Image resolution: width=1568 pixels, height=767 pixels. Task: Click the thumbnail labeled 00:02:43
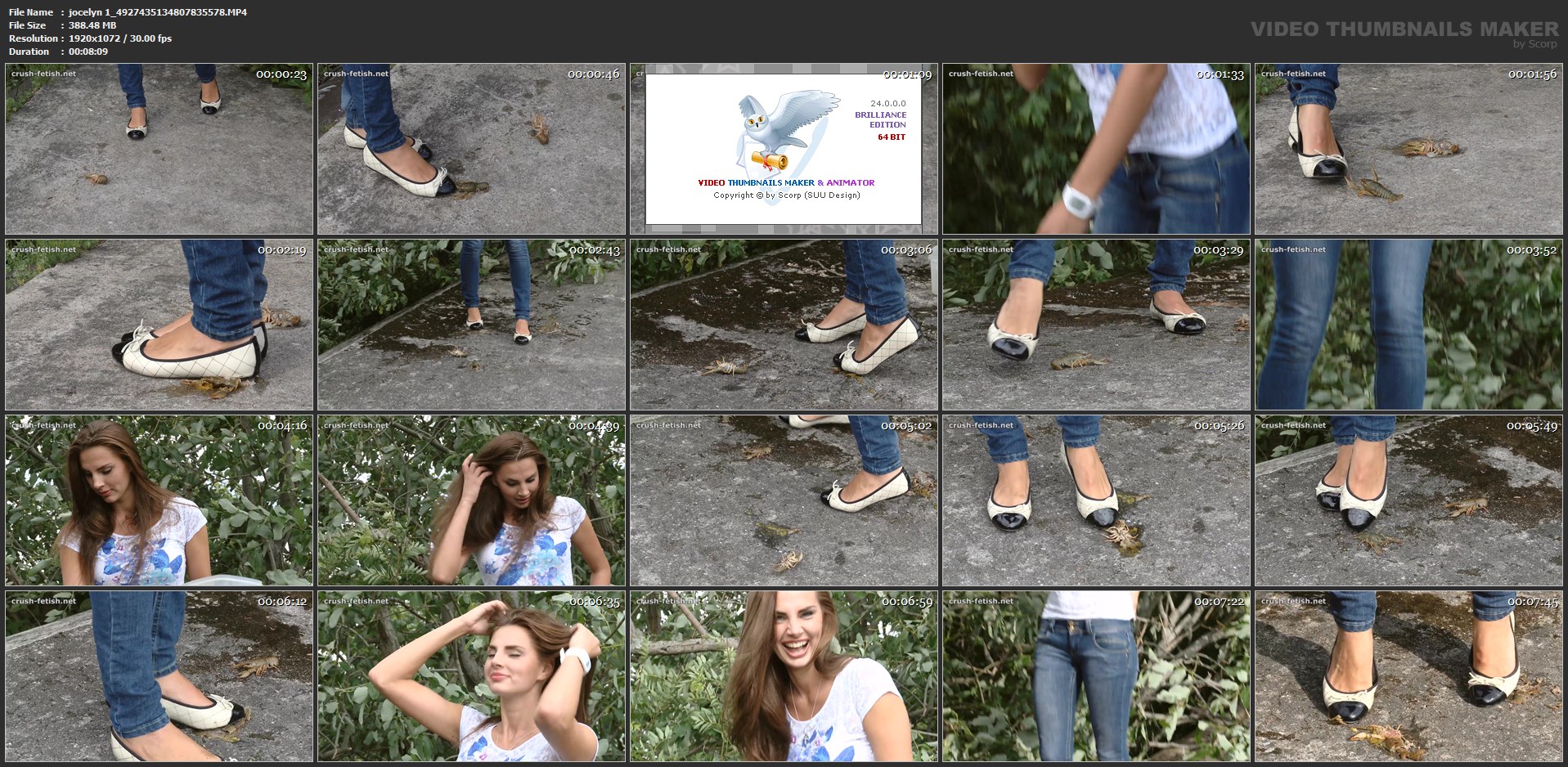tap(471, 325)
